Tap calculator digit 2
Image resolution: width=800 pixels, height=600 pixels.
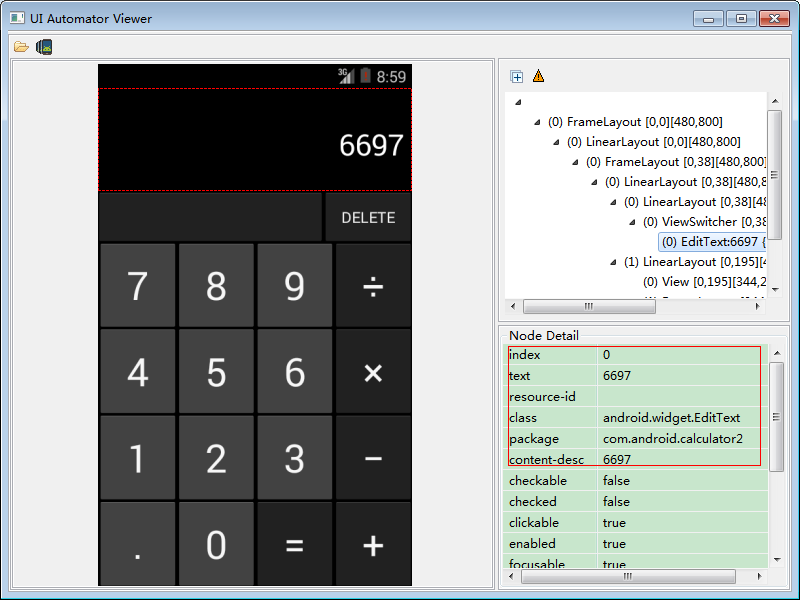216,458
